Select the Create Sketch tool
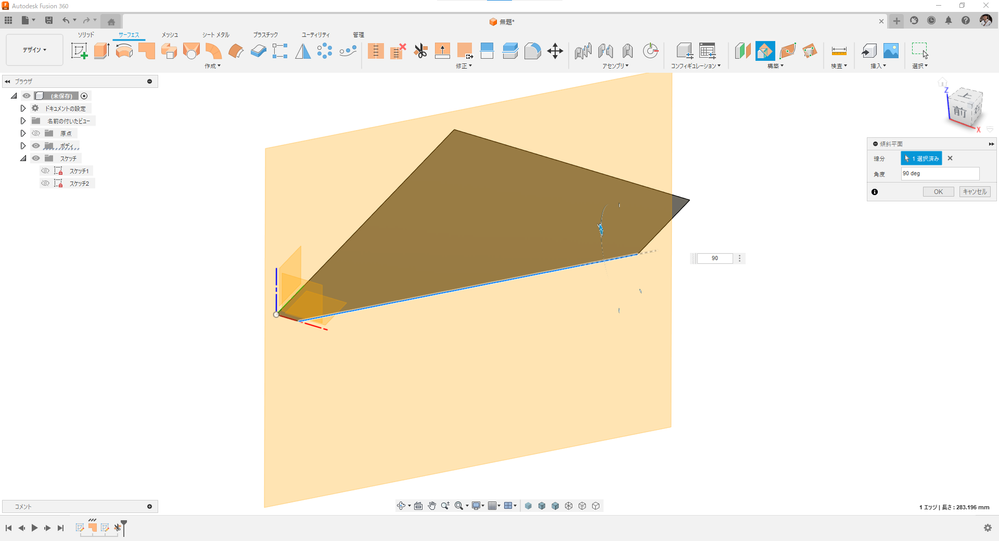999x541 pixels. point(79,51)
